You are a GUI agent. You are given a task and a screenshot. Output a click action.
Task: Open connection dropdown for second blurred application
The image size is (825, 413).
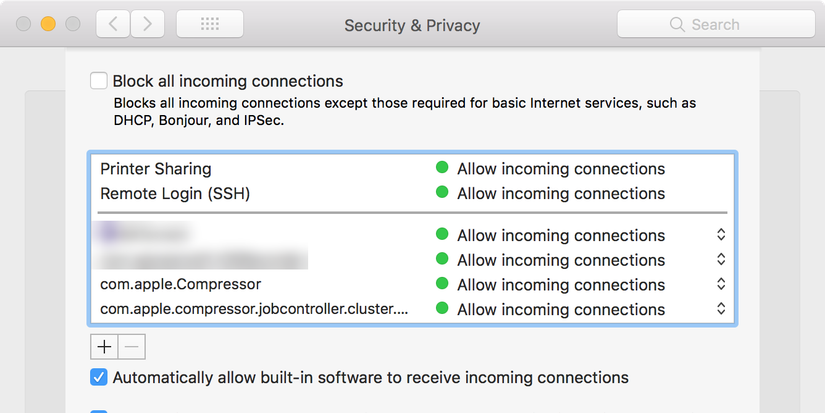721,260
